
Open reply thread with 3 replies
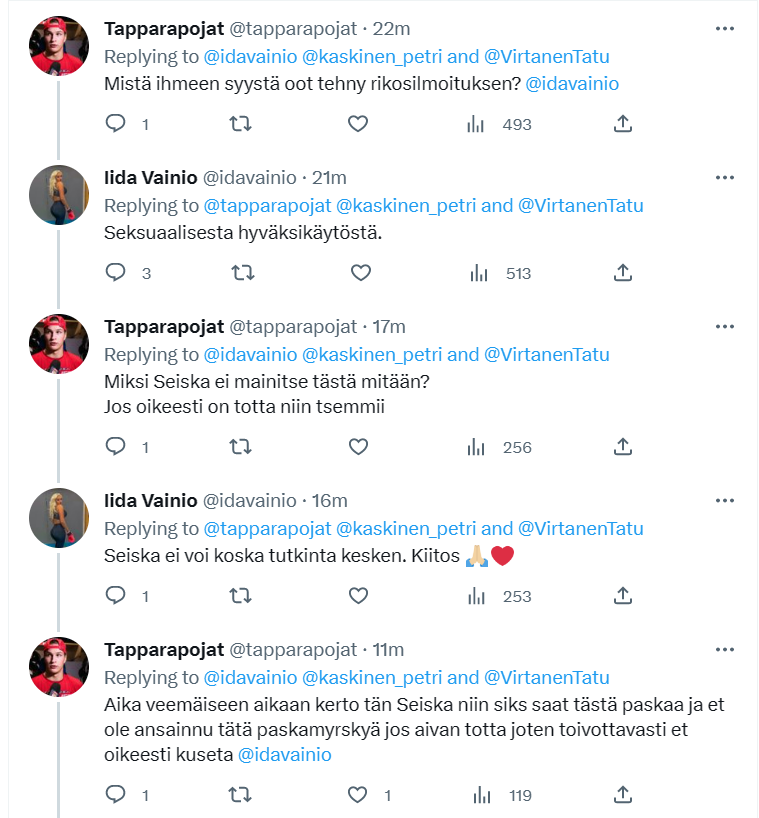[x=116, y=272]
